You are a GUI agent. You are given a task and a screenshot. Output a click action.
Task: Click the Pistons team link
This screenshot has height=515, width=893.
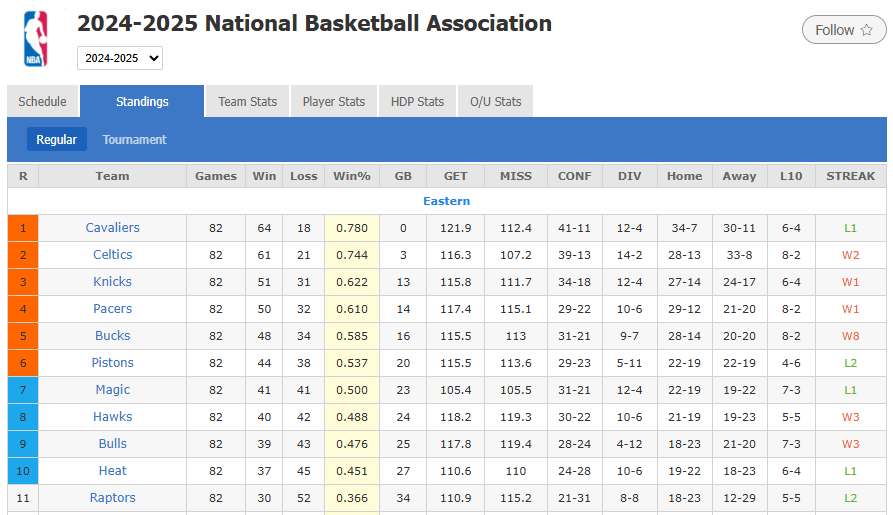(x=112, y=363)
